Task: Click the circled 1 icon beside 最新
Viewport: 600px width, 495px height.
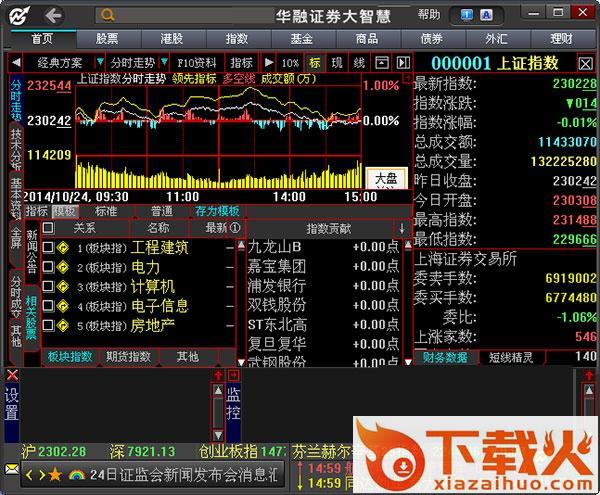Action: pyautogui.click(x=235, y=228)
